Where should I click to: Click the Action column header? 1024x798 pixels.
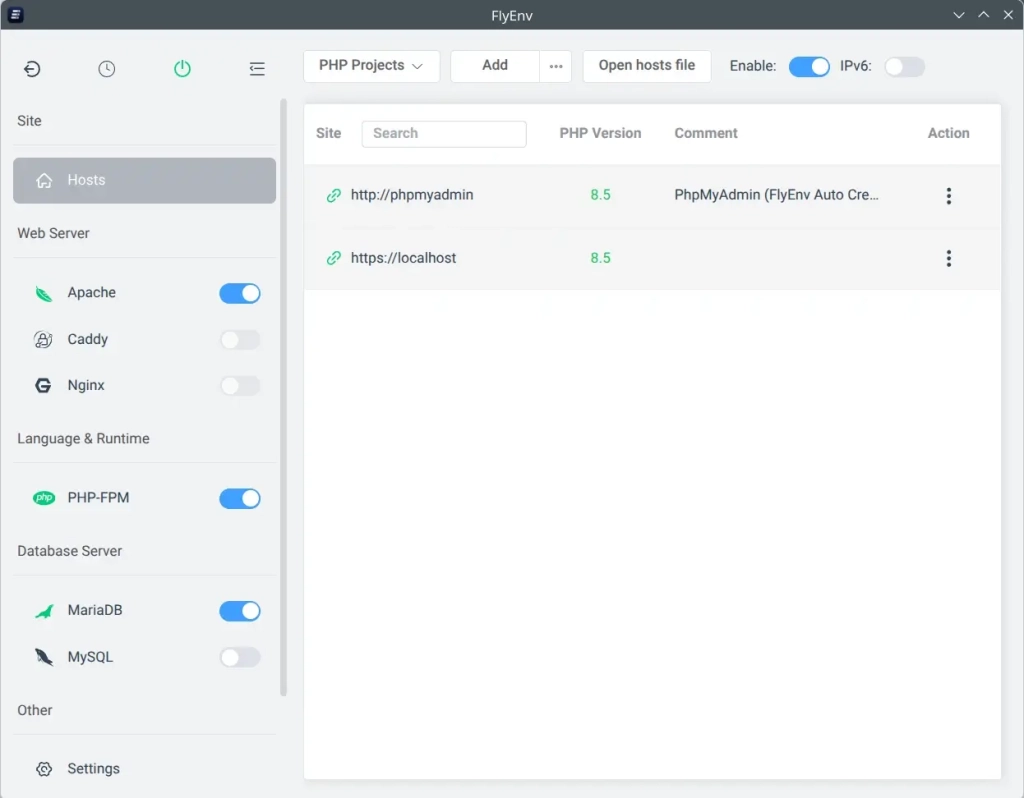(948, 133)
